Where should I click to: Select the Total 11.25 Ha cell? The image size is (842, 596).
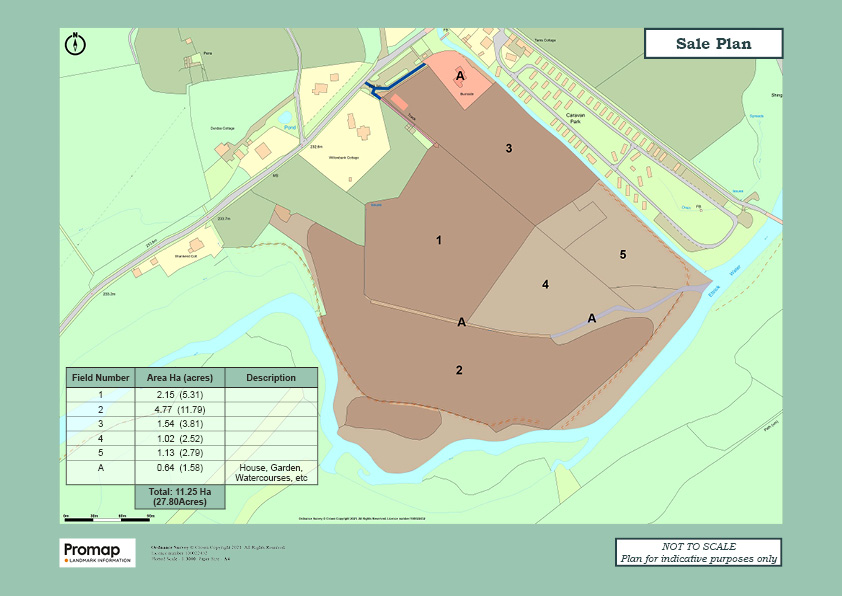point(179,497)
